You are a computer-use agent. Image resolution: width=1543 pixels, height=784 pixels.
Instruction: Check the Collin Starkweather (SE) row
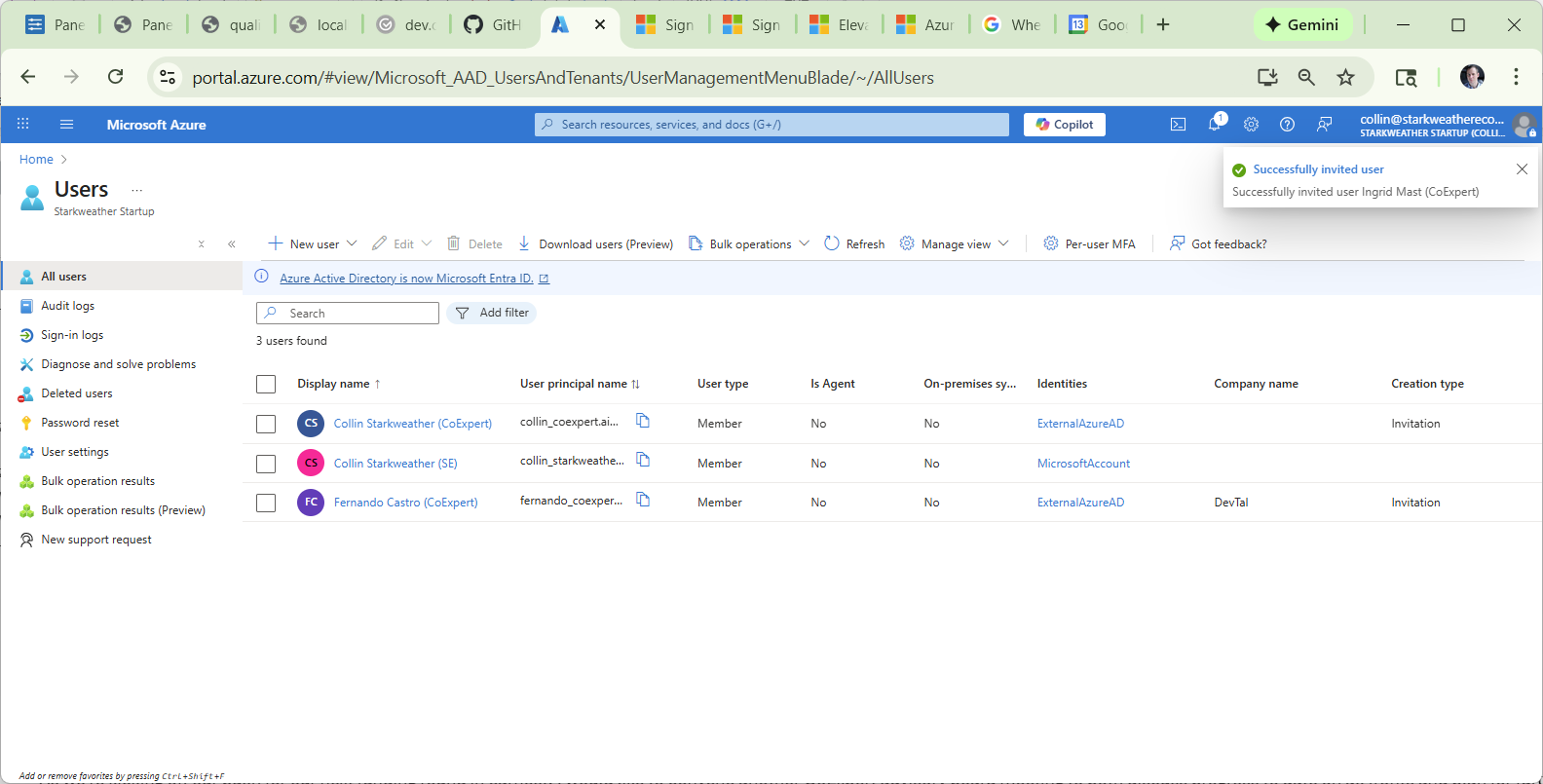click(266, 464)
